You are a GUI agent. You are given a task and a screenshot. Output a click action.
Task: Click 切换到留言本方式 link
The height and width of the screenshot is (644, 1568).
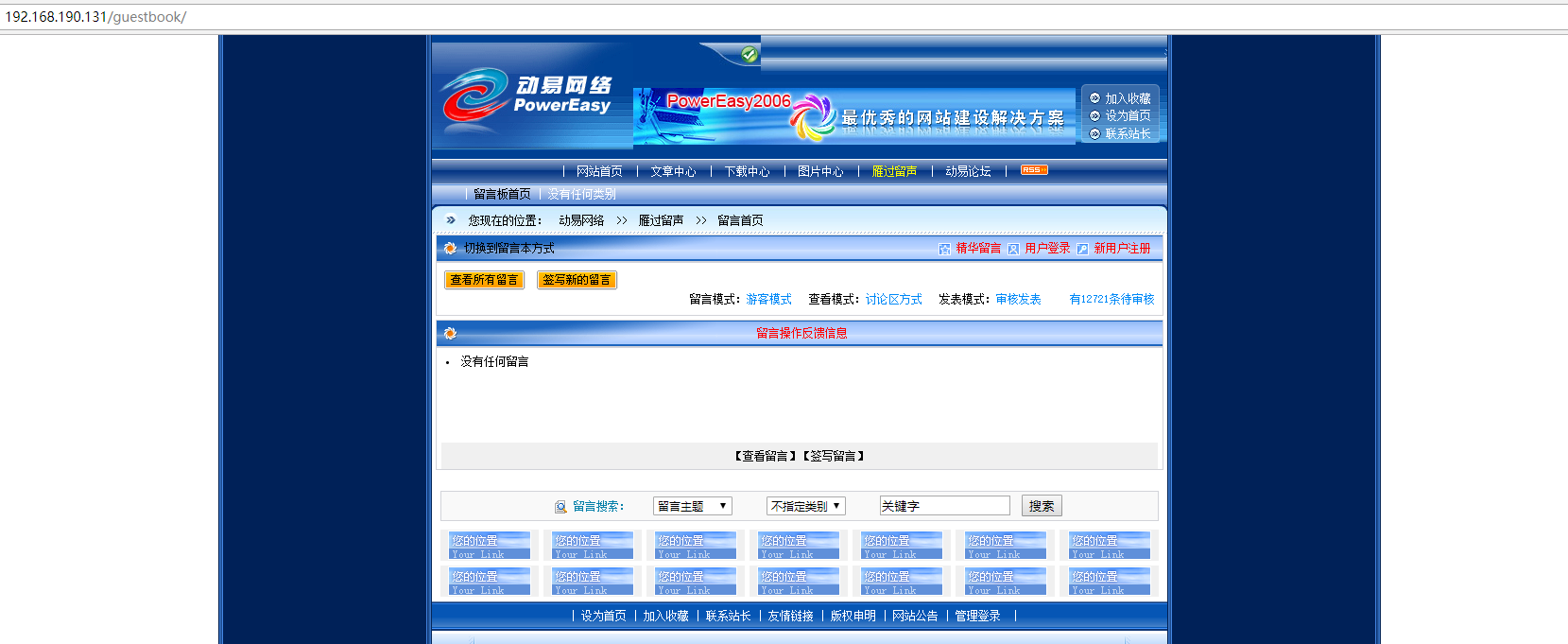508,249
